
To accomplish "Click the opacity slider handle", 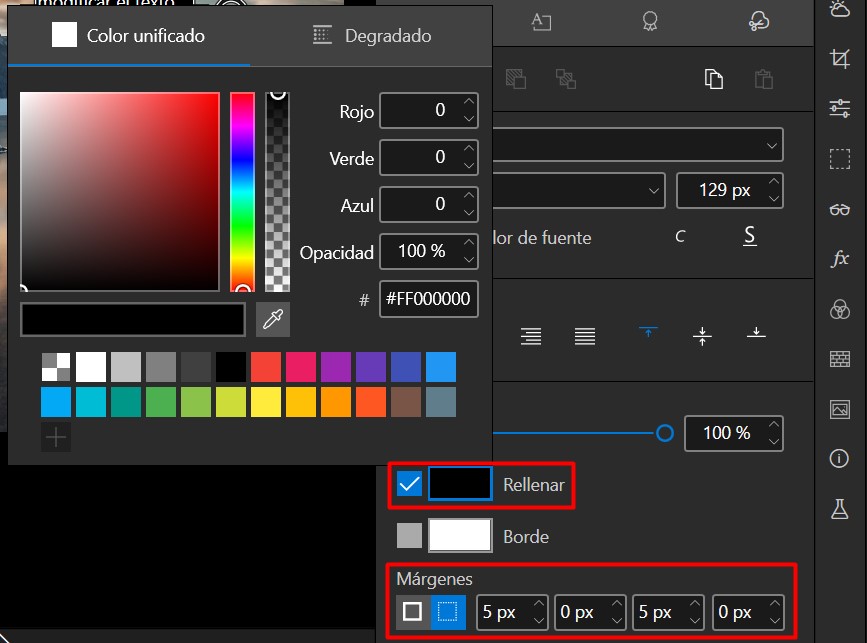I will tap(665, 433).
